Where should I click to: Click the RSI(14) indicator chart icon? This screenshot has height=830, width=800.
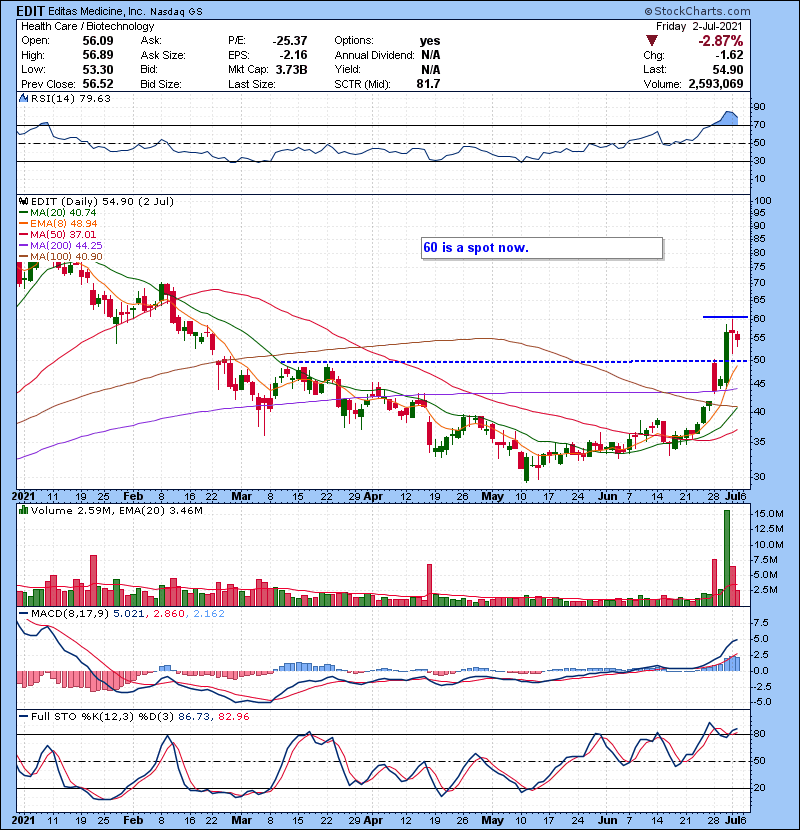click(23, 98)
